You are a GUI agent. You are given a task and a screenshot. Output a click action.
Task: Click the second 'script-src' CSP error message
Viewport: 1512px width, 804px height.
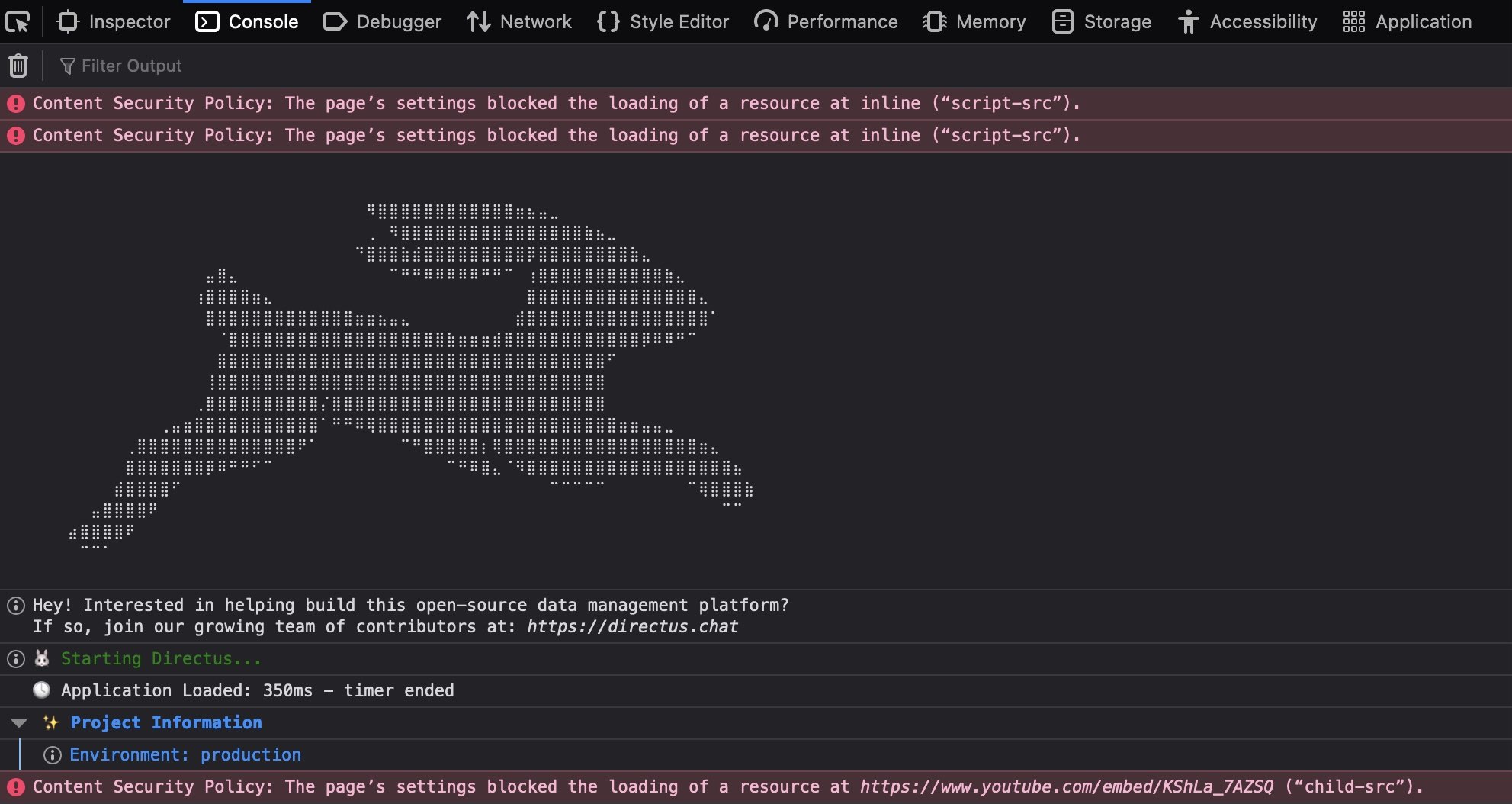click(557, 135)
